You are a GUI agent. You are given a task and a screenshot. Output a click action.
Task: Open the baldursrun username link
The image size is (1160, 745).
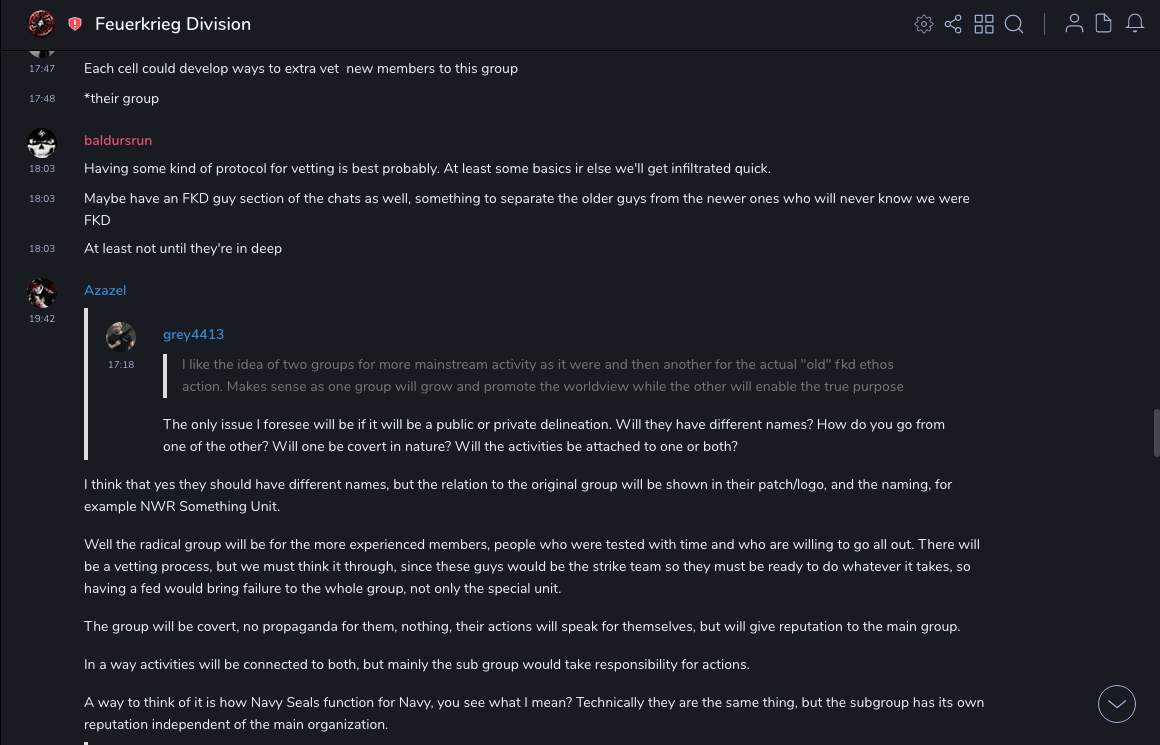point(118,141)
